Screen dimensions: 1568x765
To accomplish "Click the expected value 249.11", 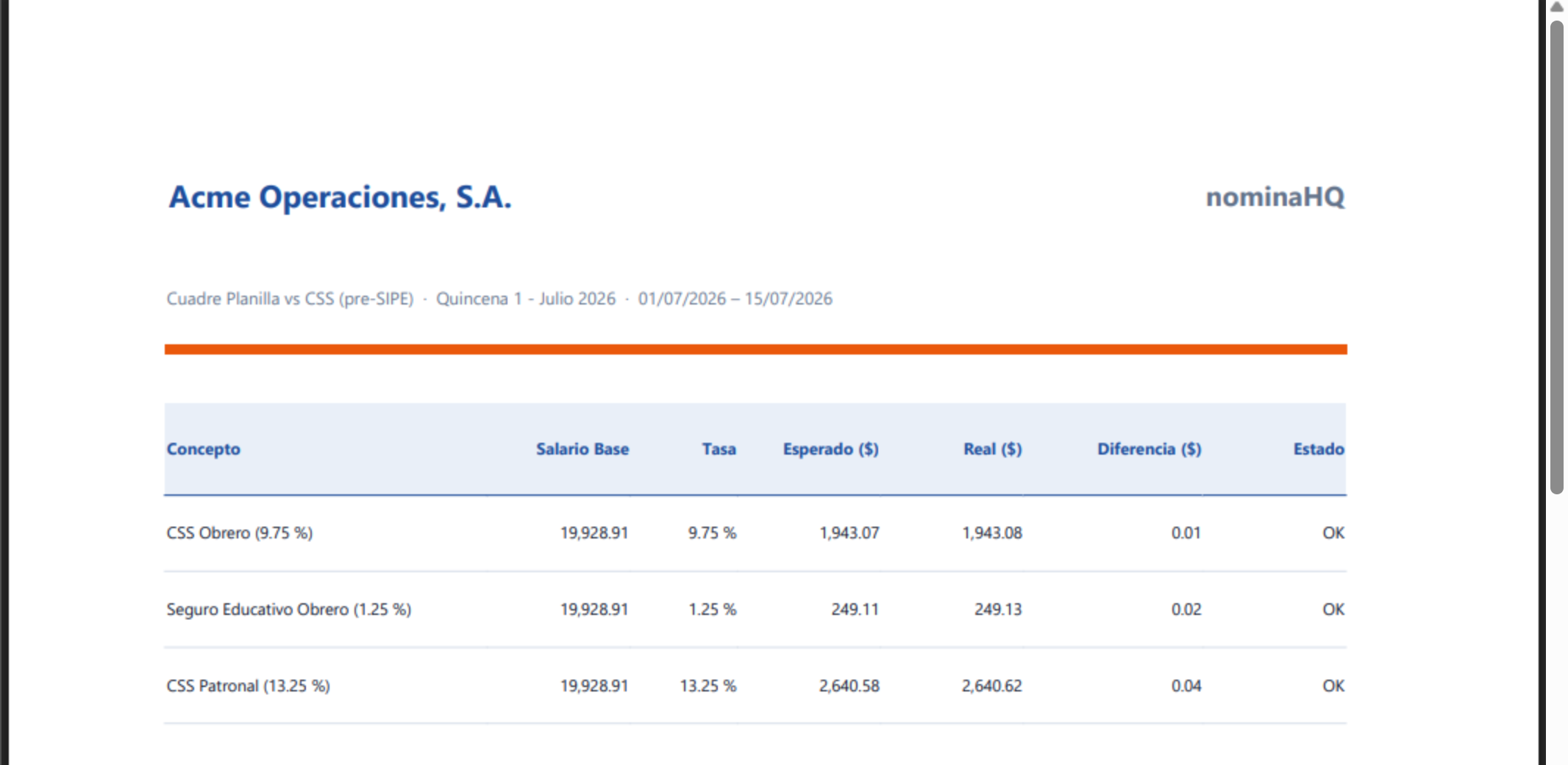I will point(855,610).
